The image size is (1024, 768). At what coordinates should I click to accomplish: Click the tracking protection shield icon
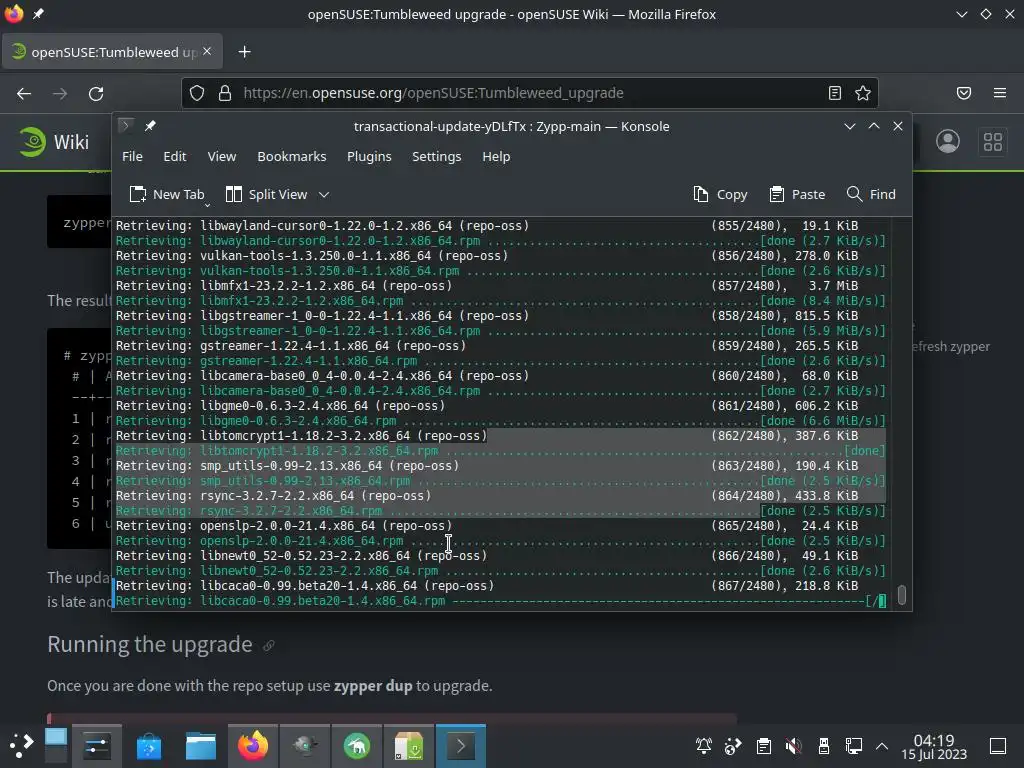(x=197, y=93)
